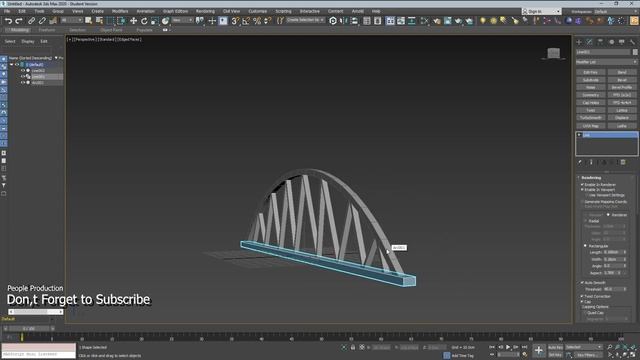The width and height of the screenshot is (640, 360).
Task: Click the Auto Key button
Action: point(555,347)
